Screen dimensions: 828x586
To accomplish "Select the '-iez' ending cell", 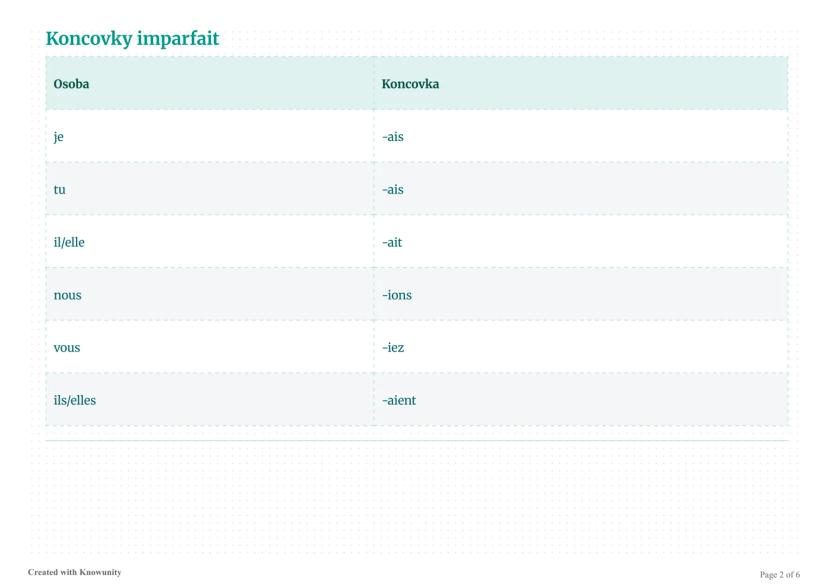I will tap(393, 348).
